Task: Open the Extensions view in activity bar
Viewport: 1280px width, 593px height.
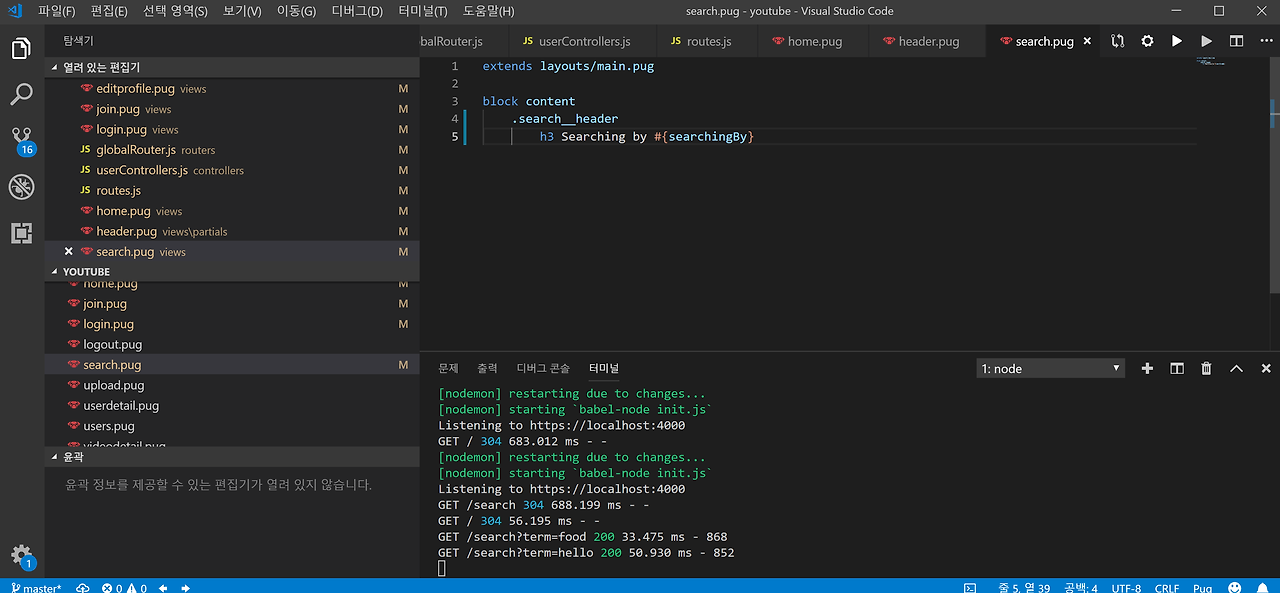Action: pos(21,233)
